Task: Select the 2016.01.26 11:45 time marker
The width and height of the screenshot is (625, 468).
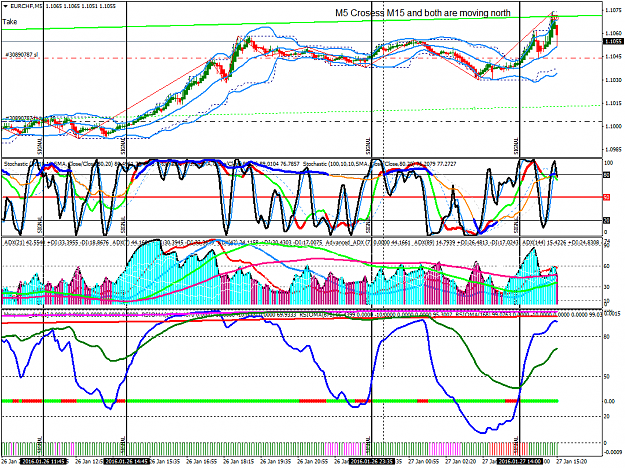Action: click(43, 461)
